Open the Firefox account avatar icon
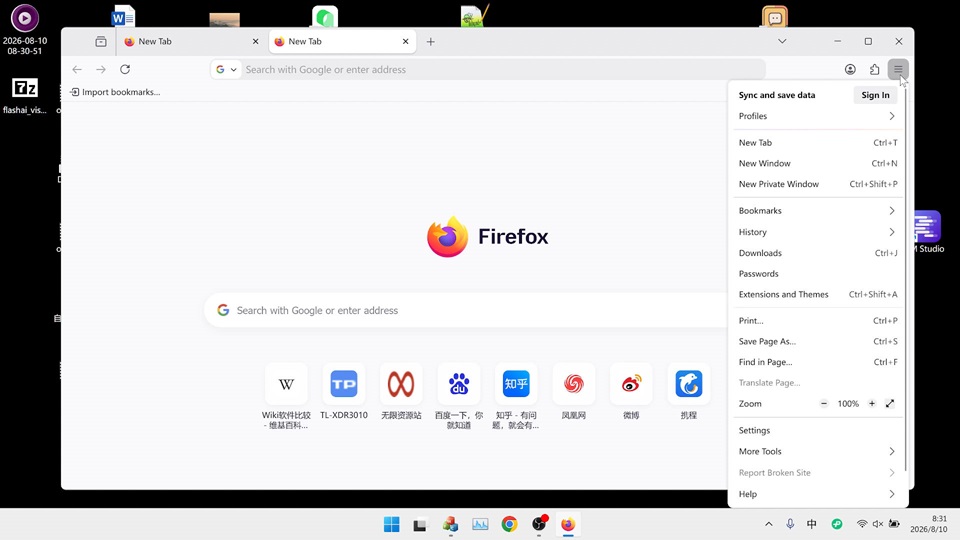960x540 pixels. click(x=850, y=69)
